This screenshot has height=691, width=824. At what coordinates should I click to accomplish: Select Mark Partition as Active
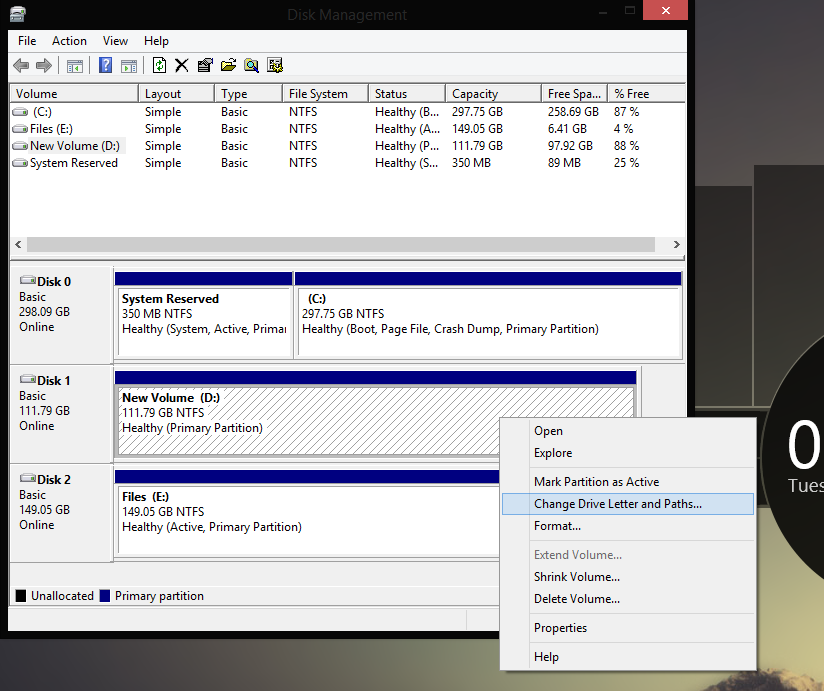tap(628, 482)
